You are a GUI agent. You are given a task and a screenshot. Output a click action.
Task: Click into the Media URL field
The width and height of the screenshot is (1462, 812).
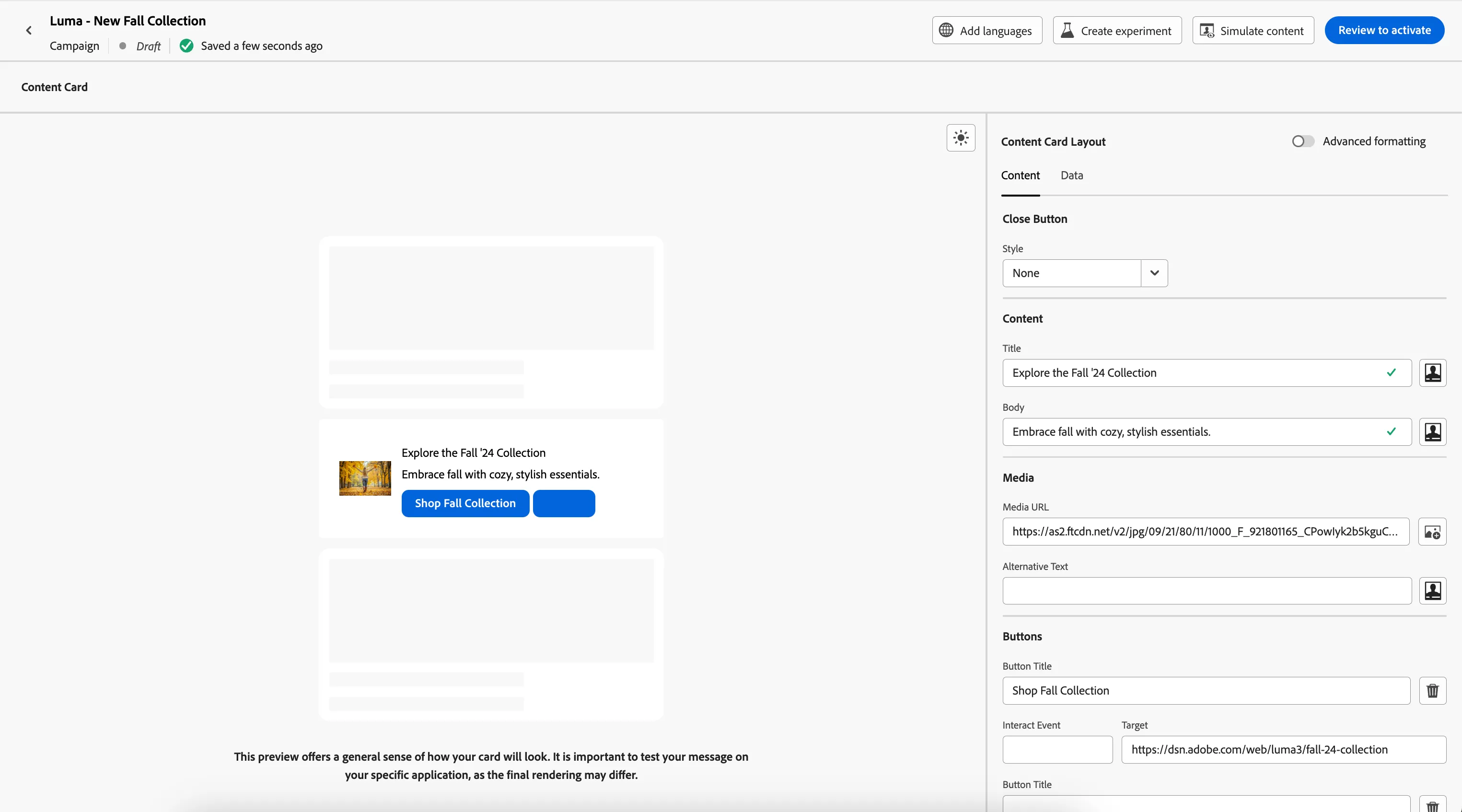point(1206,532)
